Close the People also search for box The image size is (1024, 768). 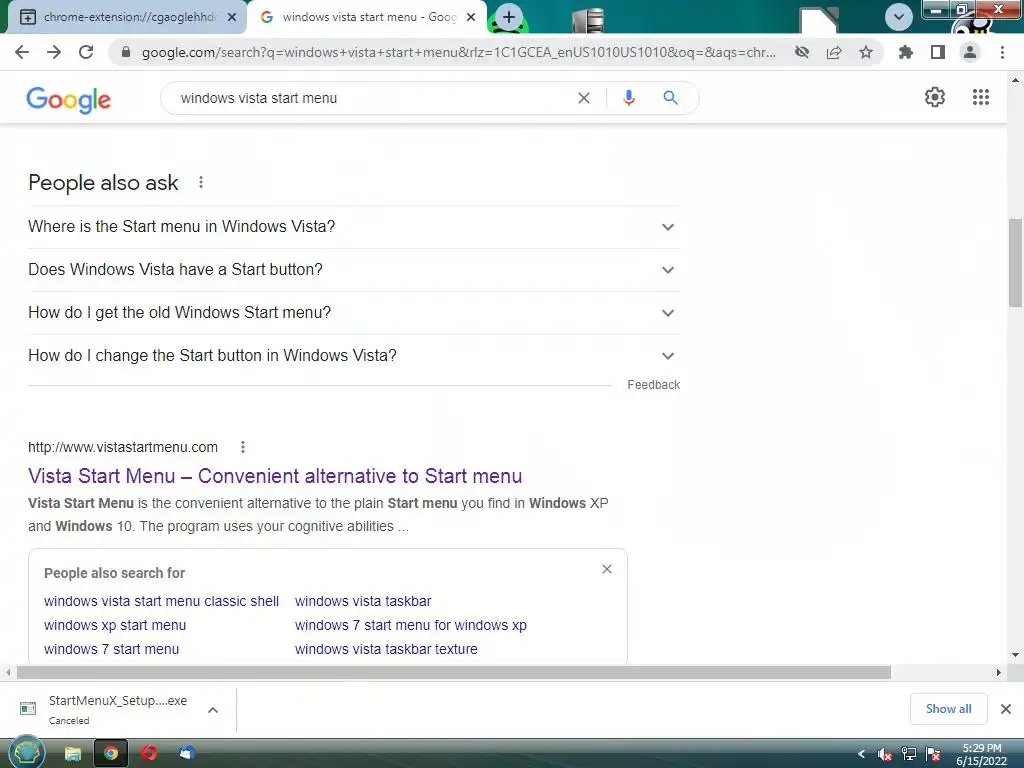[x=607, y=569]
